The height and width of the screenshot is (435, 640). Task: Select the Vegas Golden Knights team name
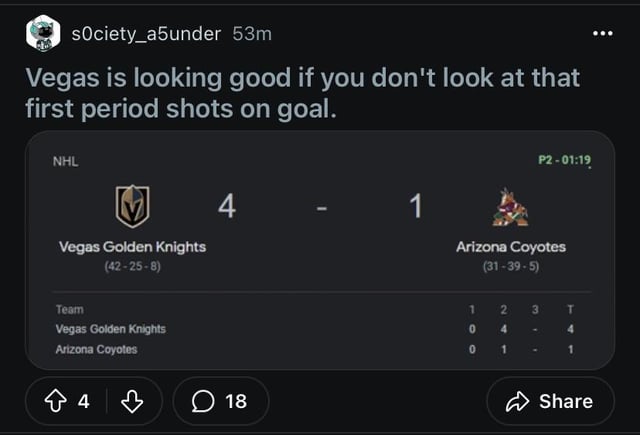coord(132,247)
